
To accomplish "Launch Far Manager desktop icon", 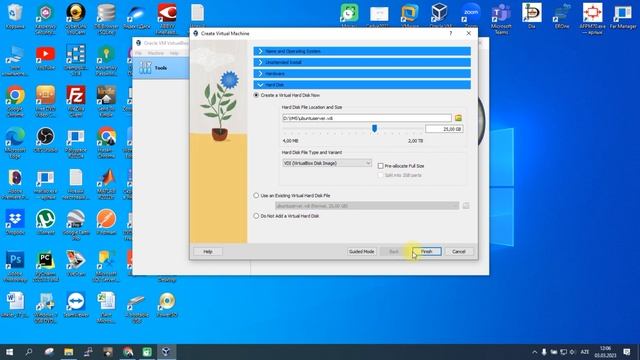I will (x=623, y=16).
